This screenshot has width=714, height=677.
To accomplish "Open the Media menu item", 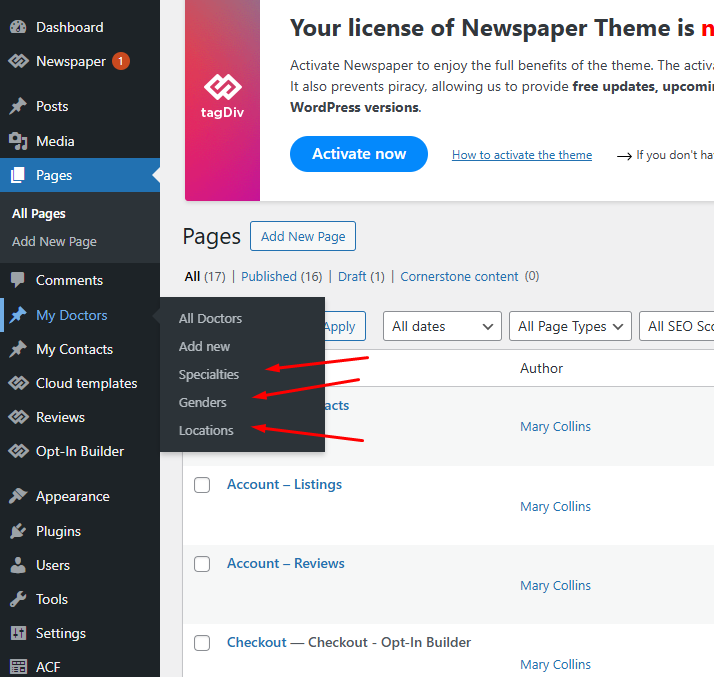I will coord(80,141).
